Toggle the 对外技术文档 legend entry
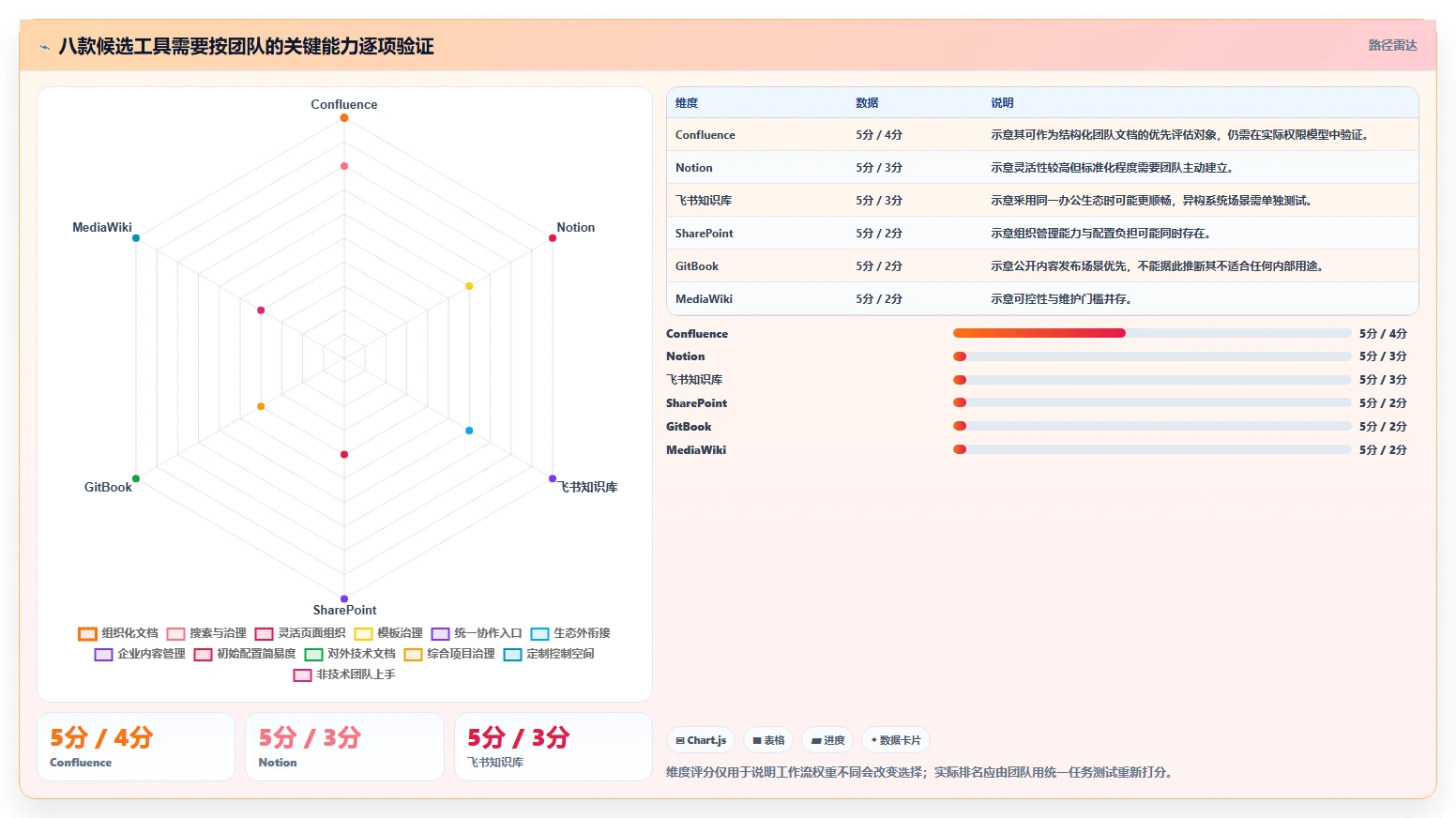 tap(350, 654)
